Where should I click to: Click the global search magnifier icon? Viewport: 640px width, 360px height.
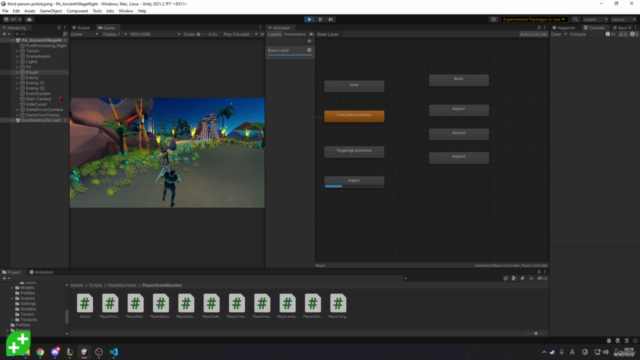(575, 19)
